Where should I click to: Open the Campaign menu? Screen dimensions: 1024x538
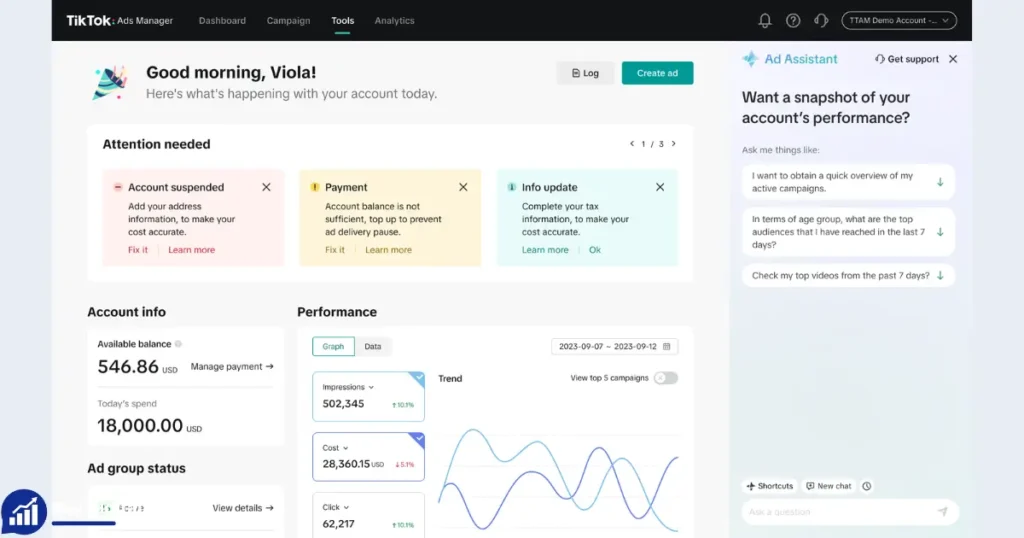coord(288,21)
